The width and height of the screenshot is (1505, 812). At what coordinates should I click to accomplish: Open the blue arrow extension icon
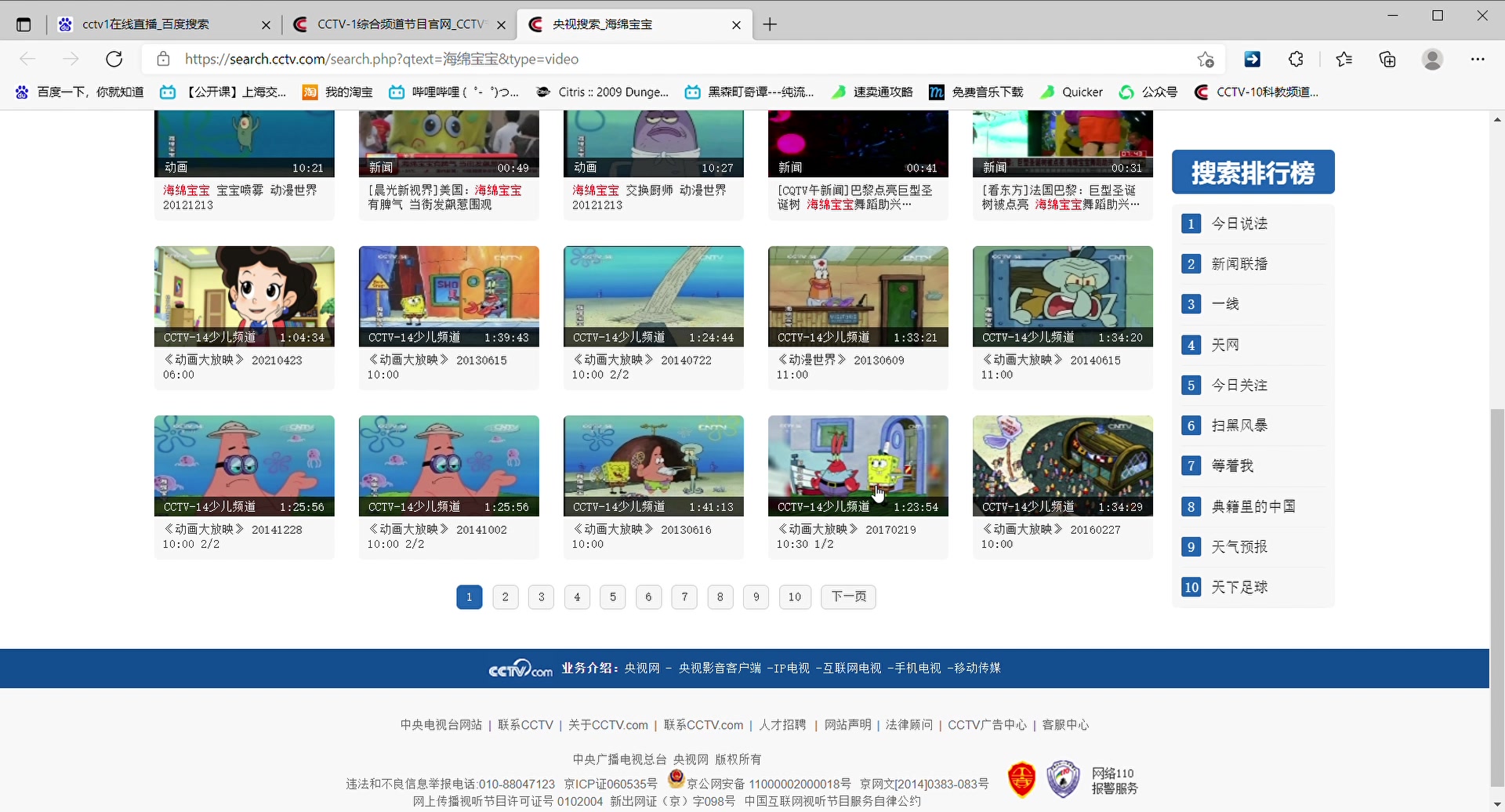coord(1253,59)
